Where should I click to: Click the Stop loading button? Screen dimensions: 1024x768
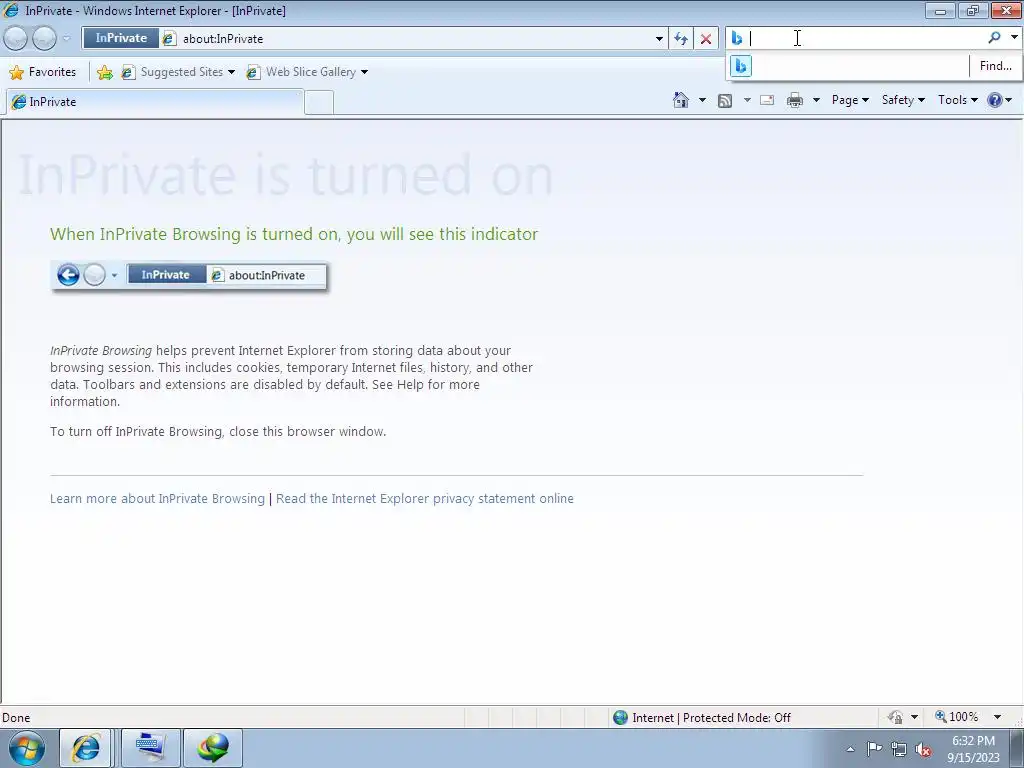point(706,39)
